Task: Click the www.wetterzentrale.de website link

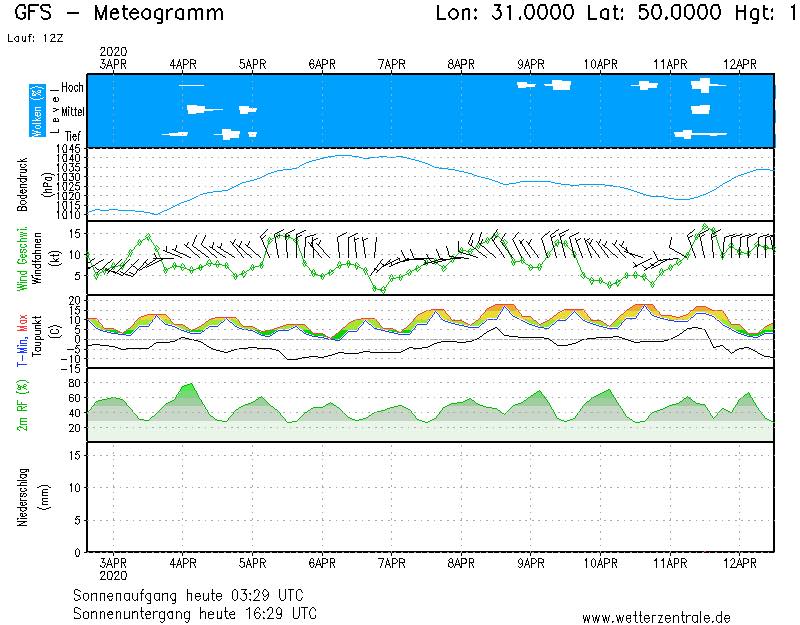Action: point(656,617)
